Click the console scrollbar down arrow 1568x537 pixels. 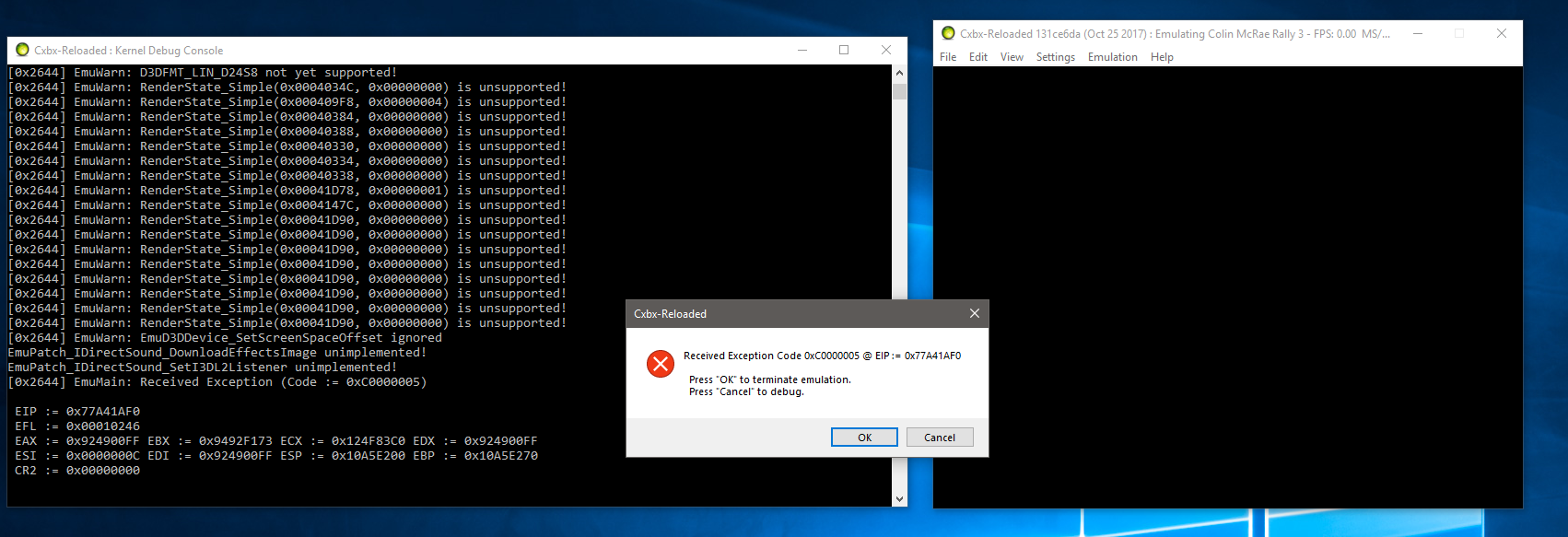[899, 499]
